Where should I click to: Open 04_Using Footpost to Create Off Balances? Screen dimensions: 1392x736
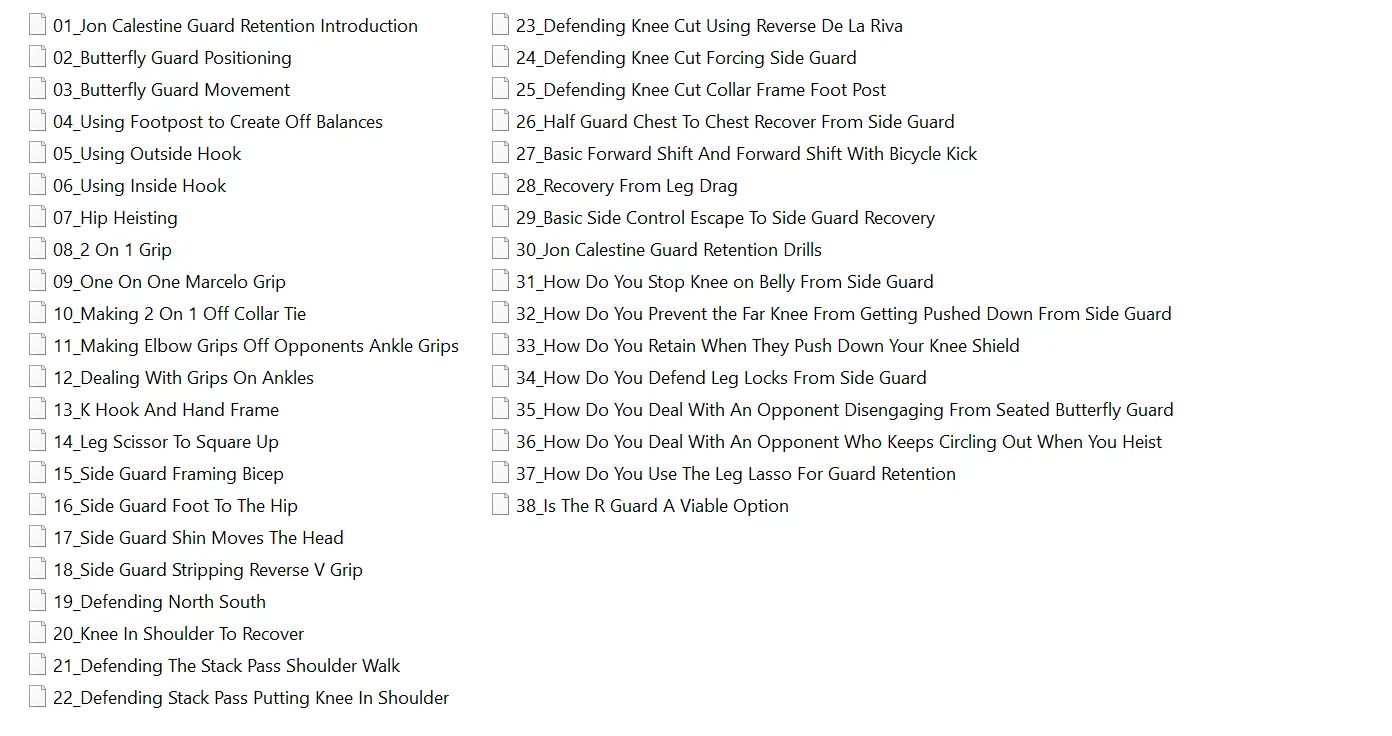point(217,122)
